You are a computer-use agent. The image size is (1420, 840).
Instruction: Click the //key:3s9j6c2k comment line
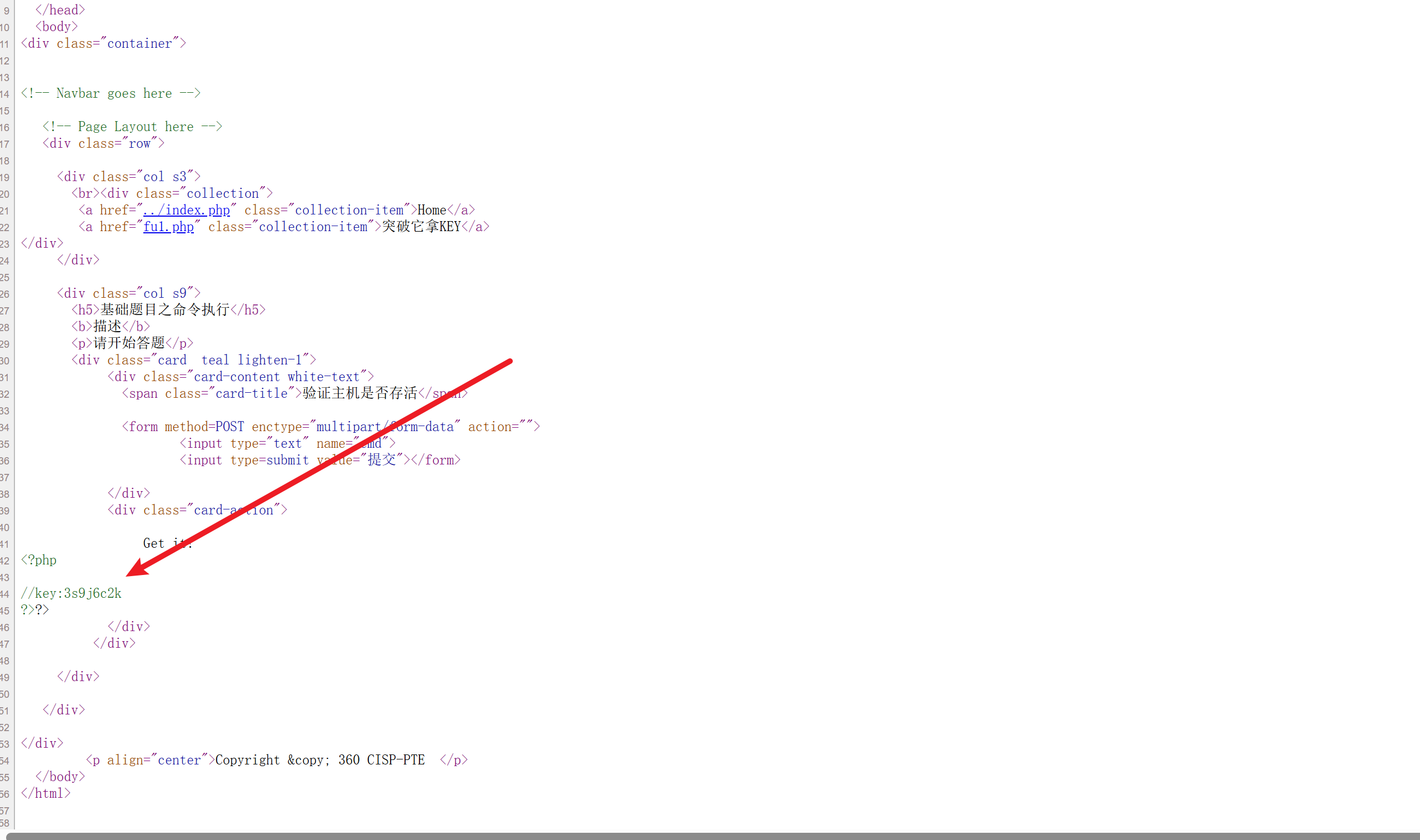[x=71, y=593]
